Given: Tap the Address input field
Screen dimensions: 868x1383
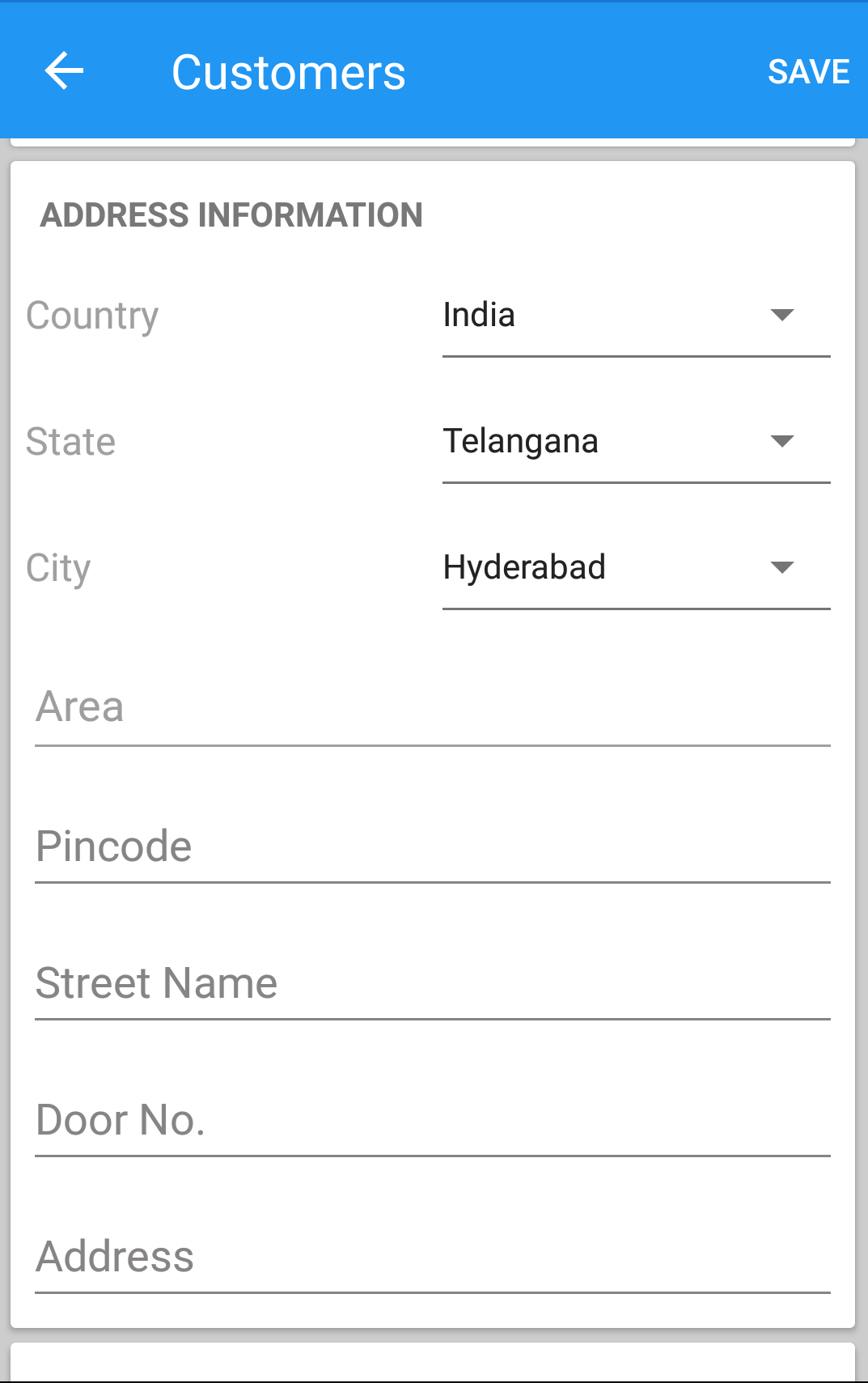Looking at the screenshot, I should click(433, 1257).
